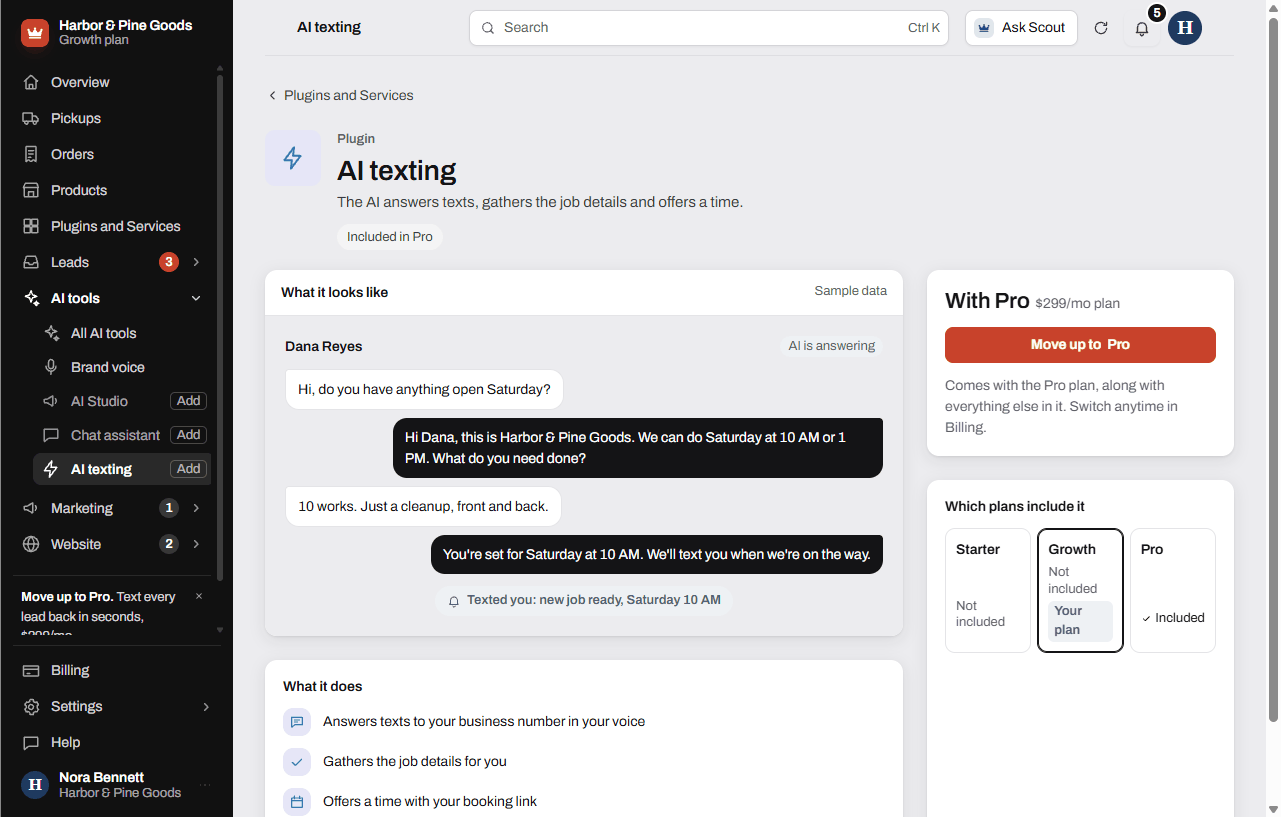The width and height of the screenshot is (1281, 817).
Task: Collapse the AI tools section chevron
Action: (196, 298)
